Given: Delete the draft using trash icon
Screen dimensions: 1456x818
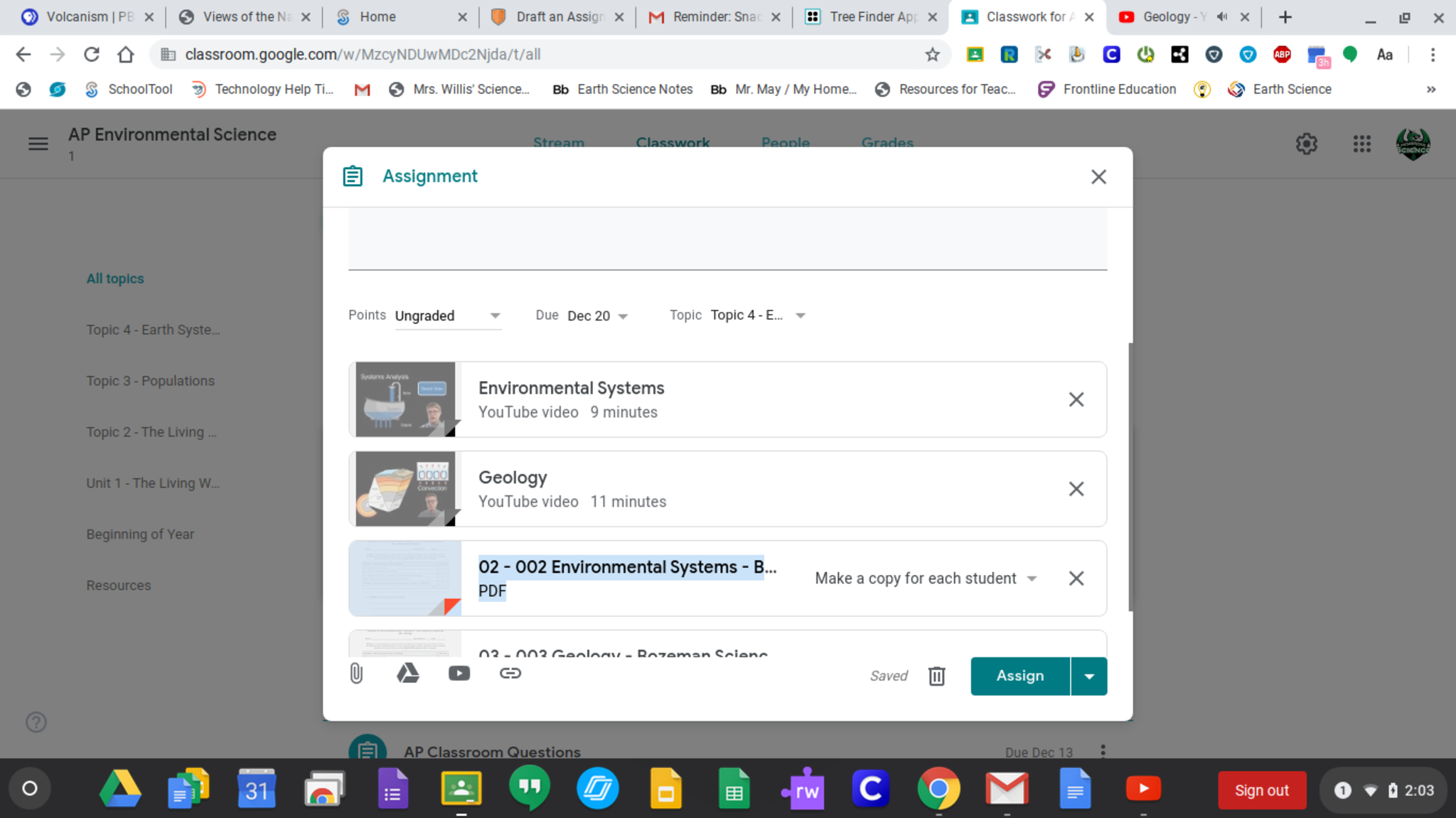Looking at the screenshot, I should click(x=936, y=676).
